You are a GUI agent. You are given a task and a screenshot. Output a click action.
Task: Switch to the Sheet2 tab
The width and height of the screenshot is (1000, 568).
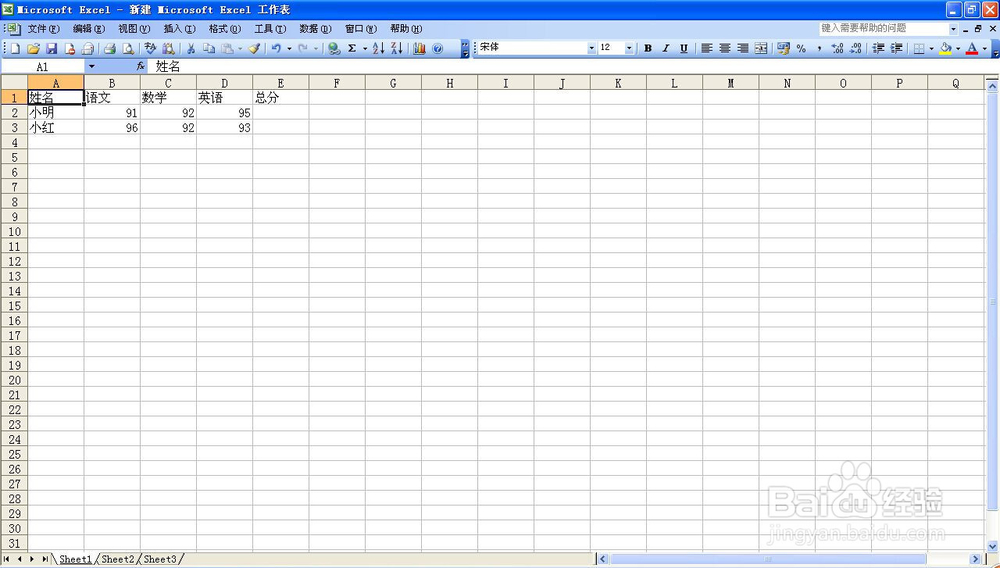[x=118, y=559]
